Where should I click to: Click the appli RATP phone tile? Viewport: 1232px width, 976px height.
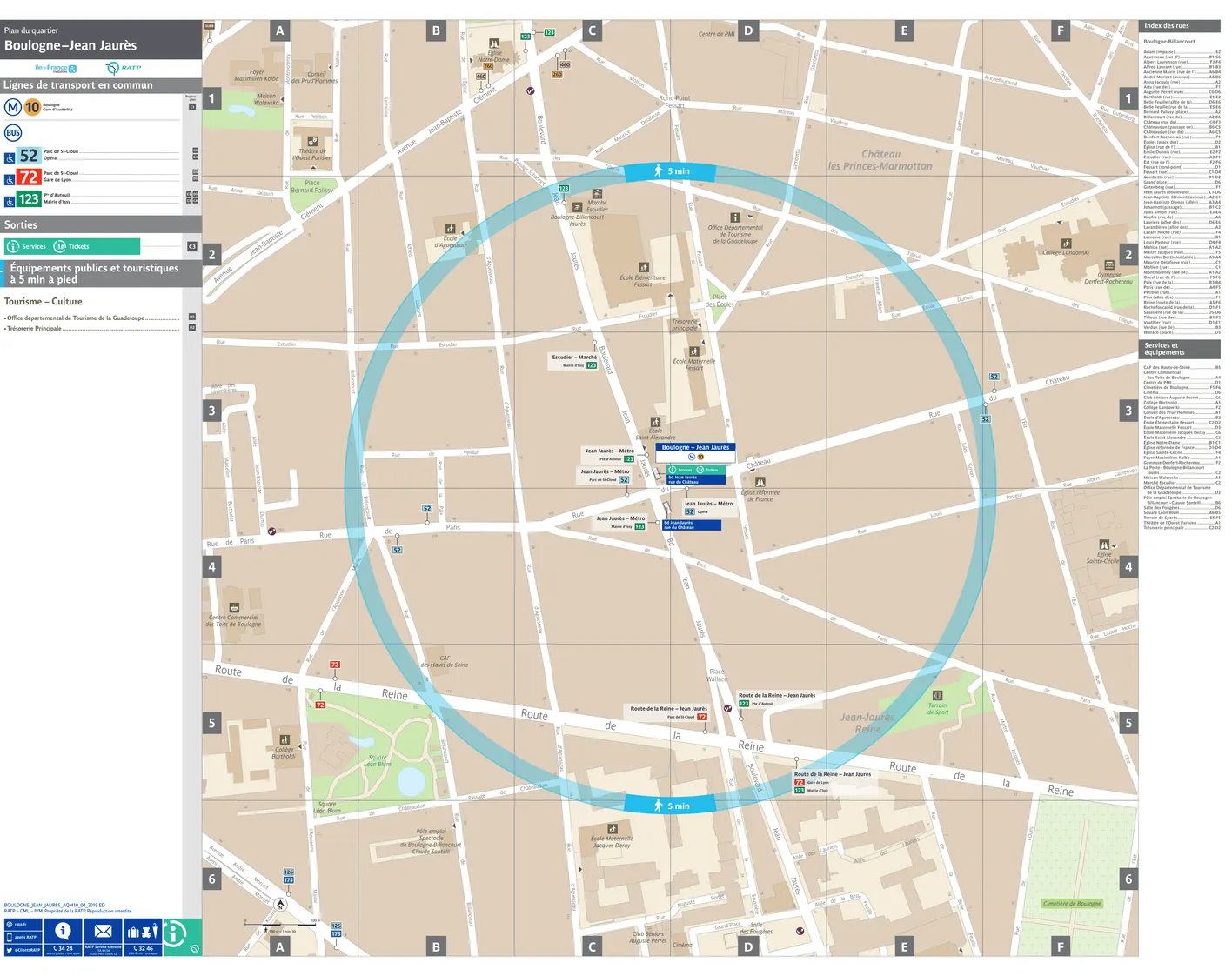(x=23, y=937)
